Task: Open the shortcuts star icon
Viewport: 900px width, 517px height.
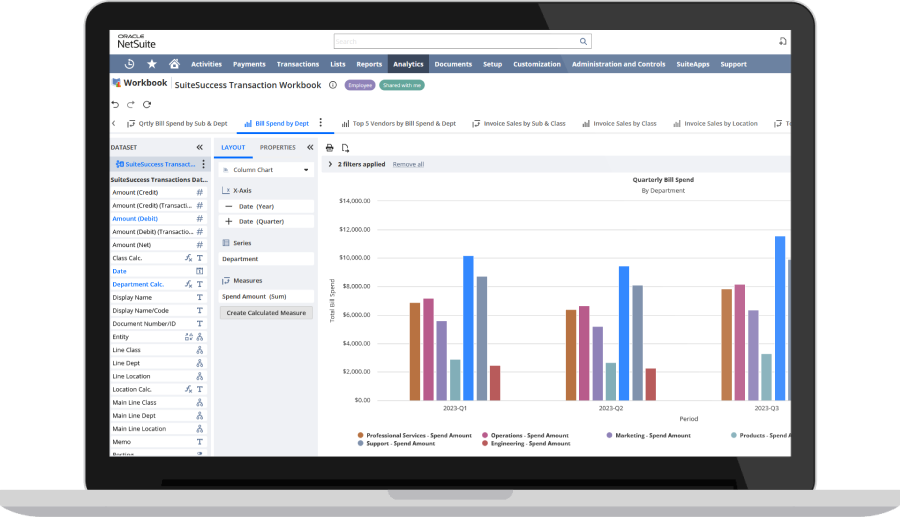Action: coord(152,64)
